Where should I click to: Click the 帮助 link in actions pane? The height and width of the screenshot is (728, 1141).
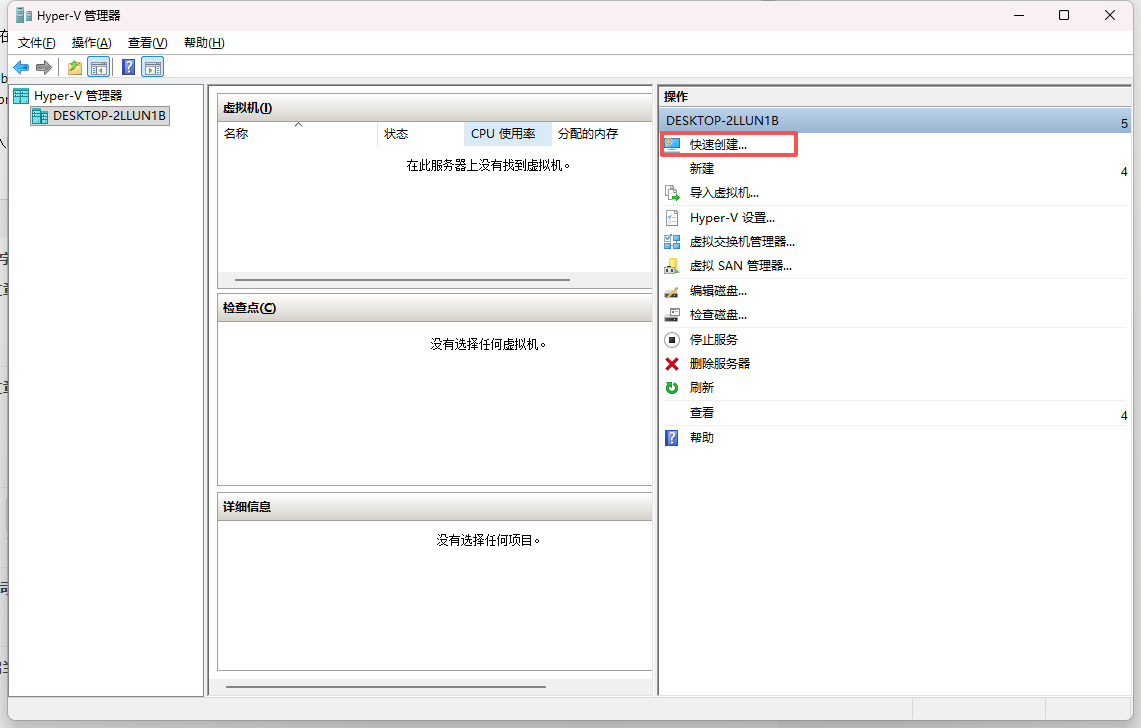[702, 438]
